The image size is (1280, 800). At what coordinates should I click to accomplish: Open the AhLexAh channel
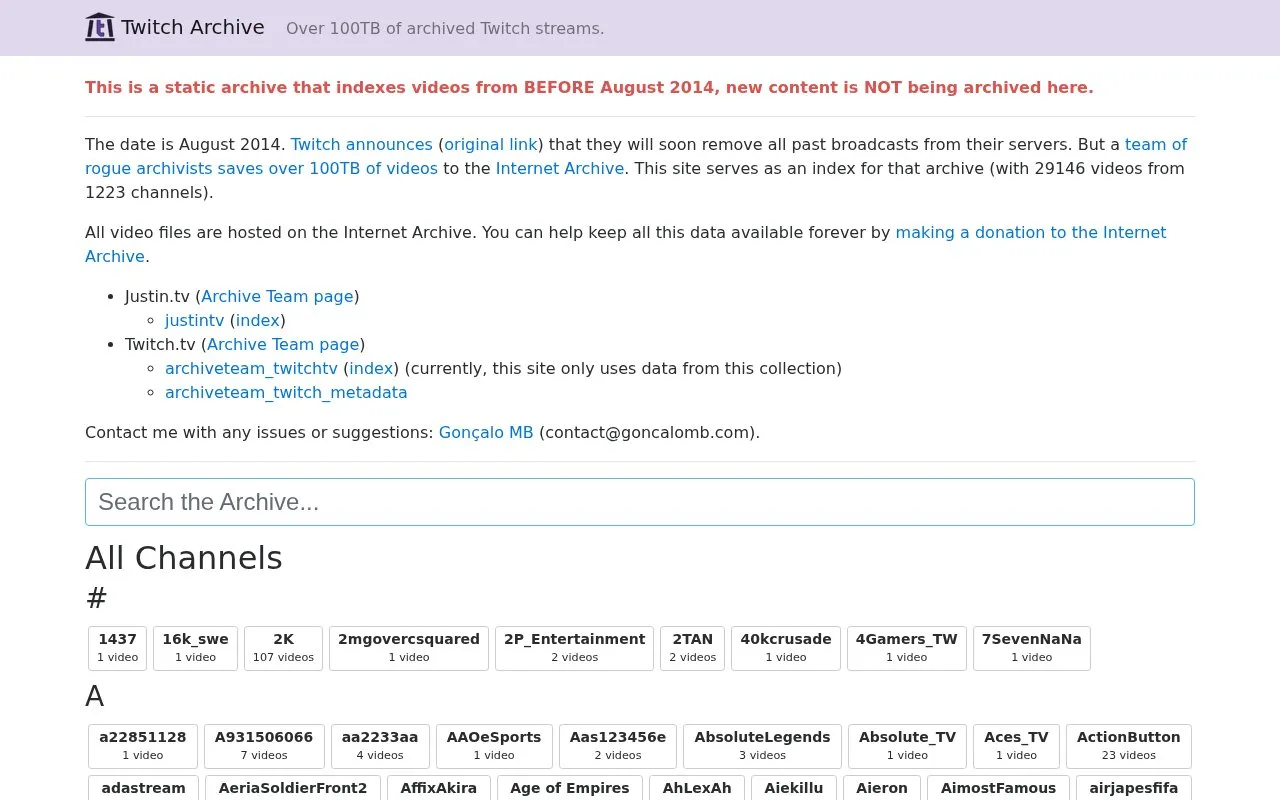[697, 788]
